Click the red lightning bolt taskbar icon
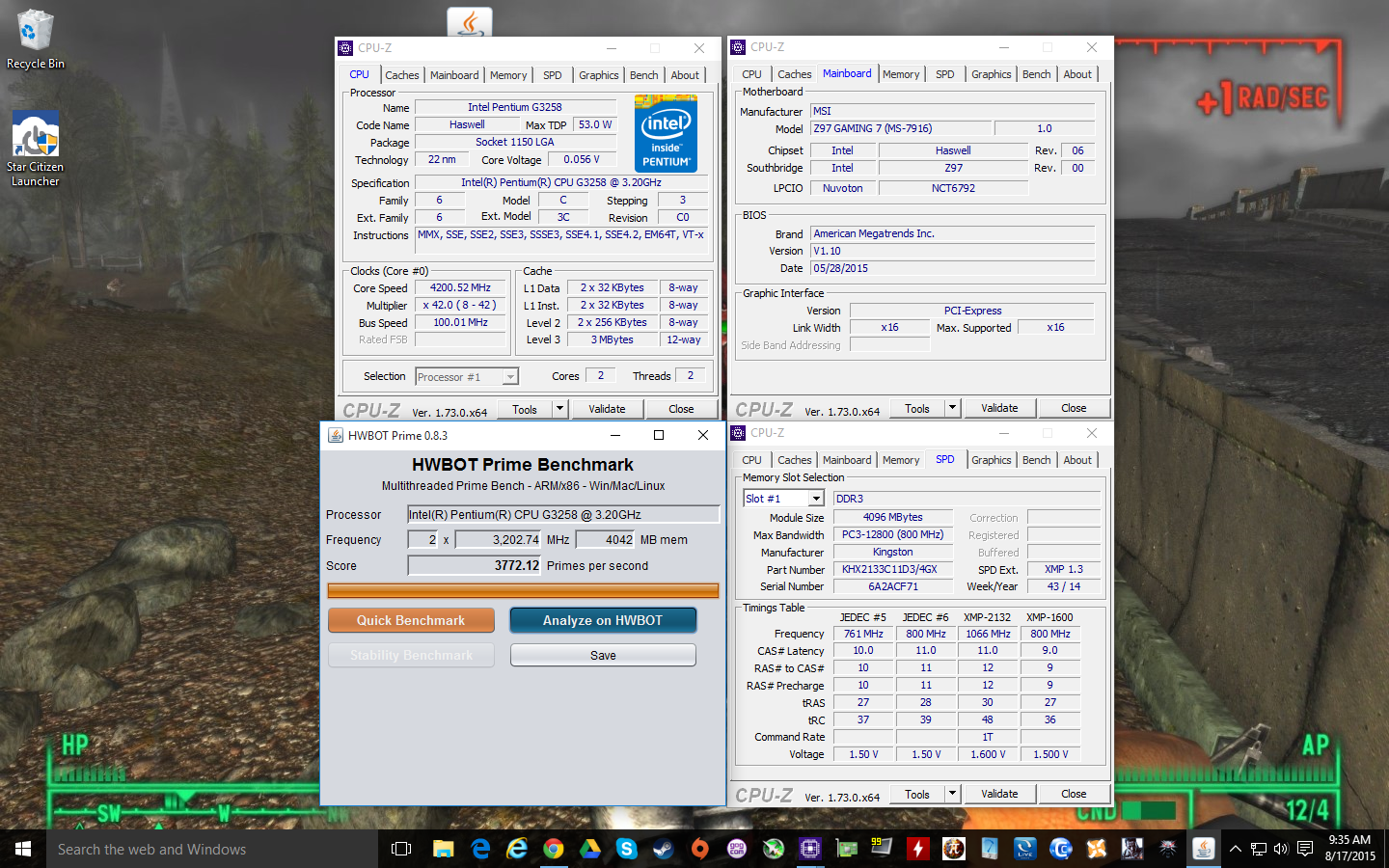1389x868 pixels. 917,849
